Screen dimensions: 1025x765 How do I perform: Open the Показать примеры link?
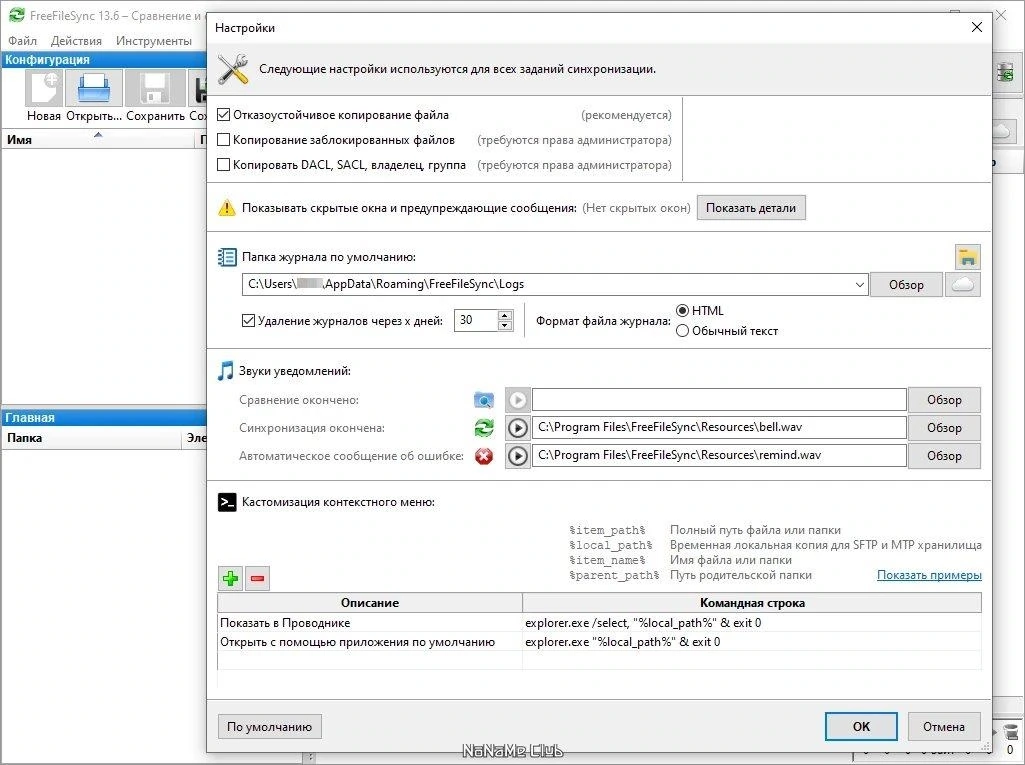coord(929,575)
